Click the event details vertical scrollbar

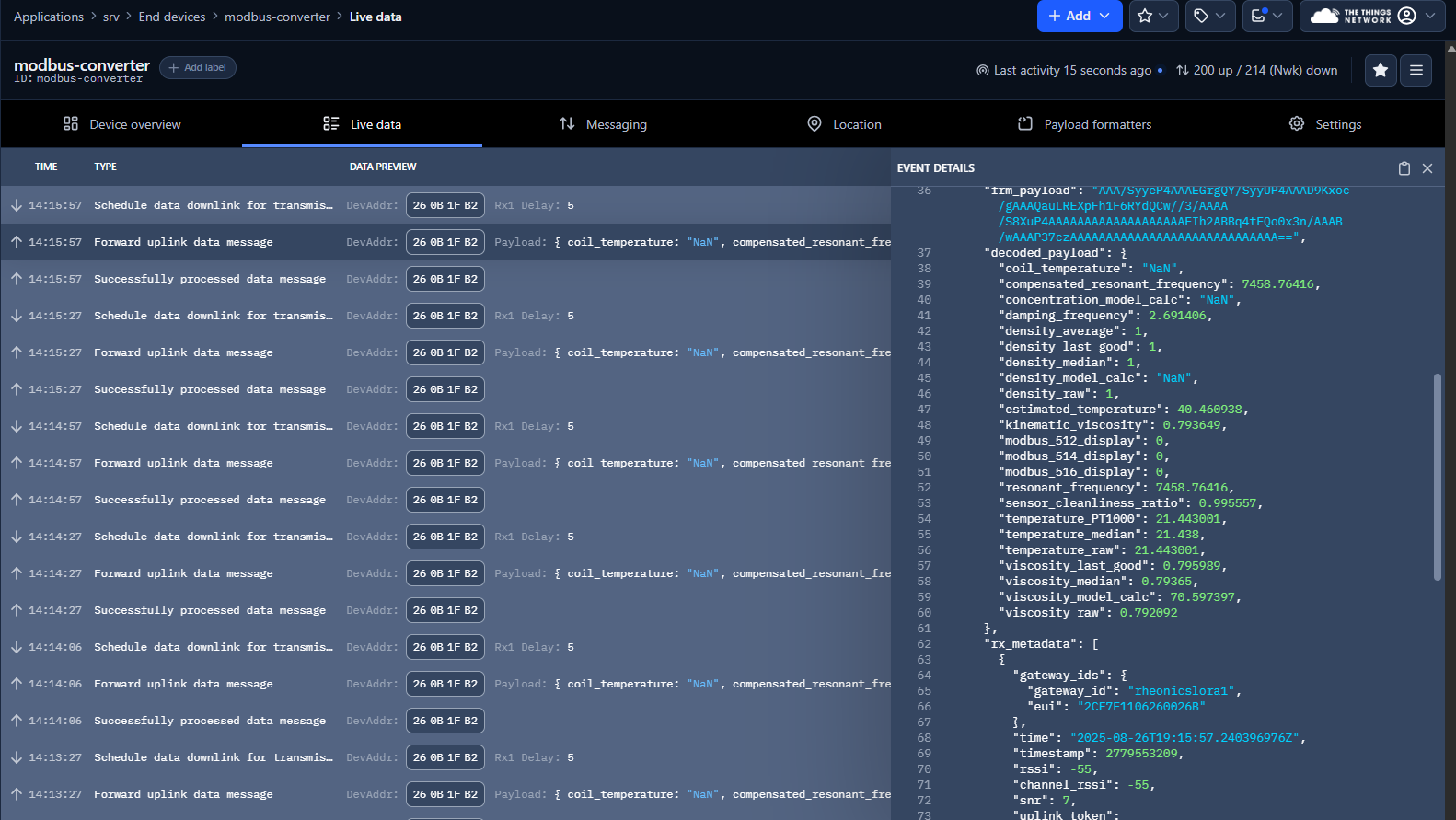1438,476
